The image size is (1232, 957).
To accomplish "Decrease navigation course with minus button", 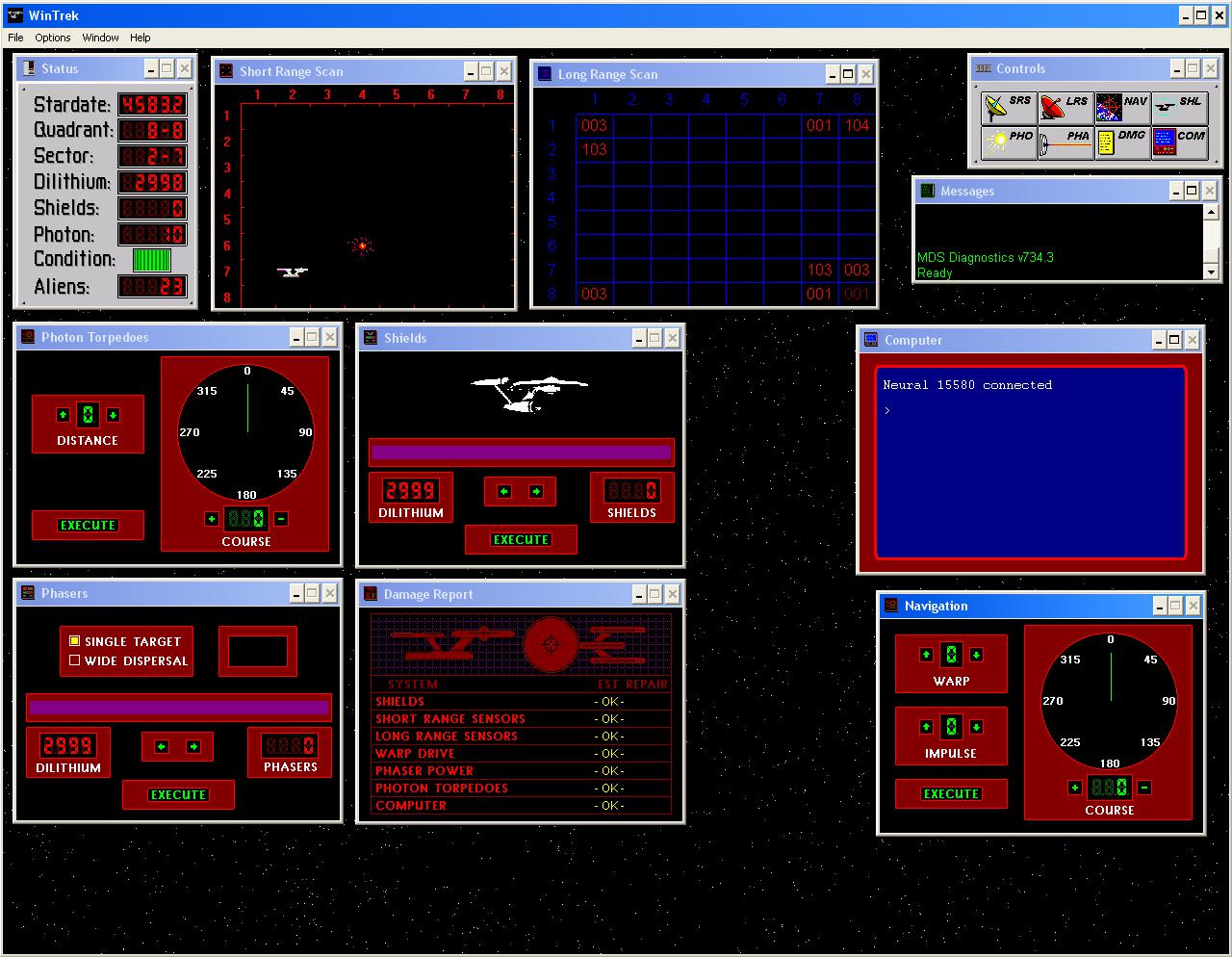I will (x=1144, y=788).
